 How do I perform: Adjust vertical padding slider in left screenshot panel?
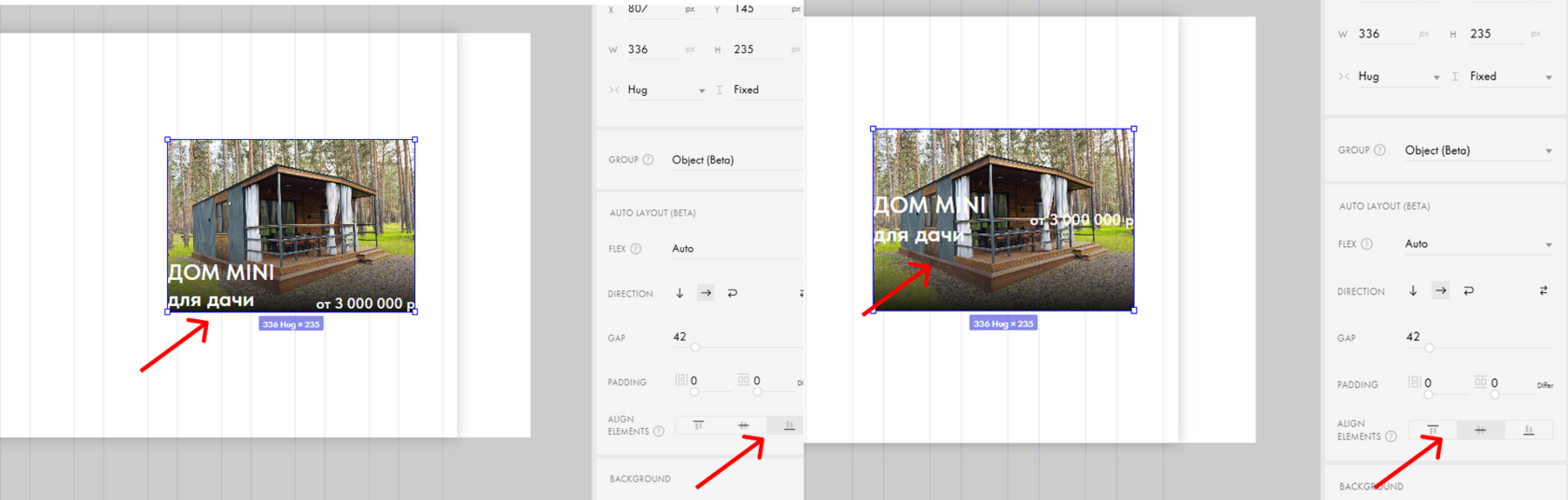[757, 391]
